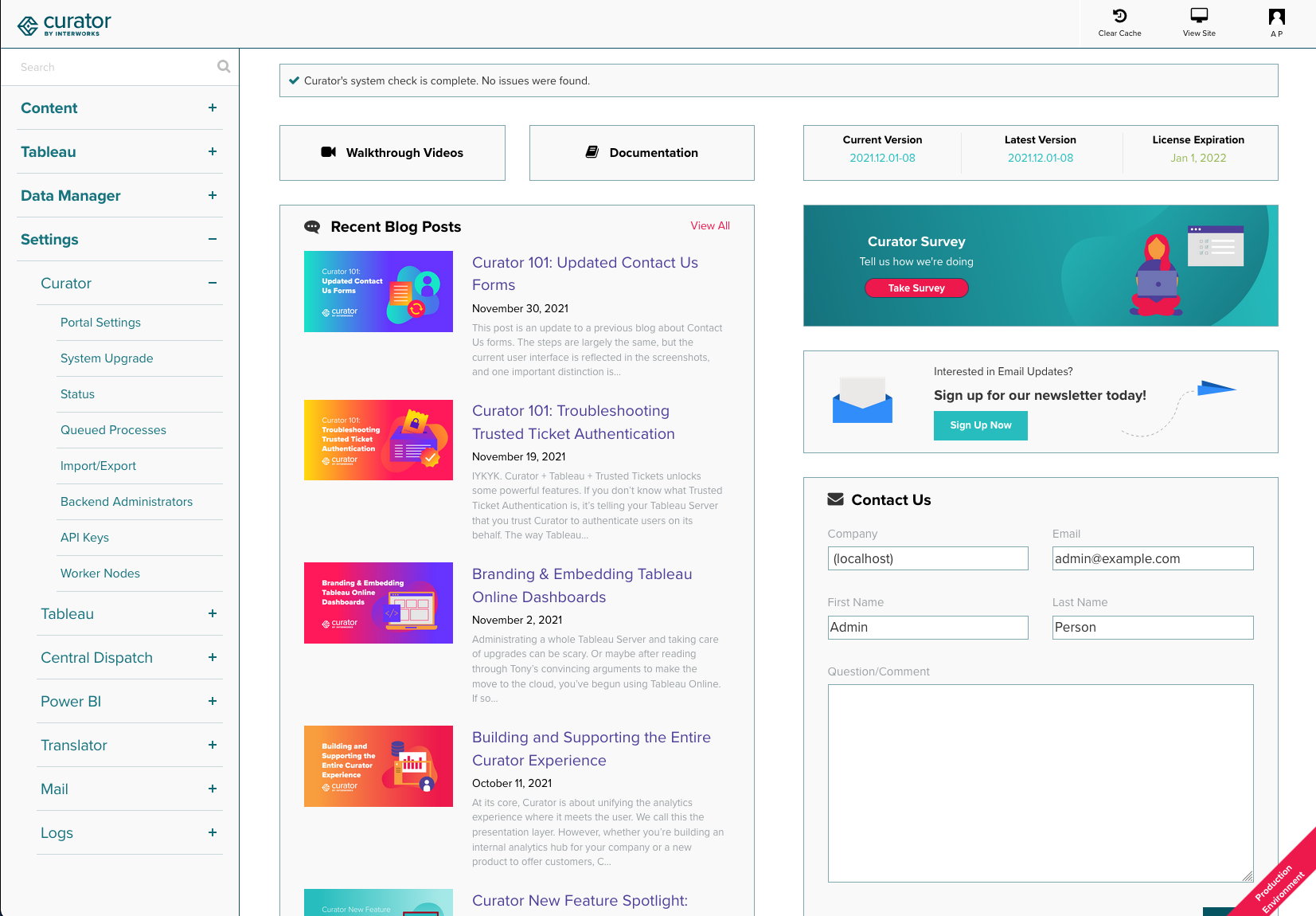Open 'Building and Supporting the Entire Curator Experience' post
This screenshot has height=916, width=1316.
click(x=592, y=749)
